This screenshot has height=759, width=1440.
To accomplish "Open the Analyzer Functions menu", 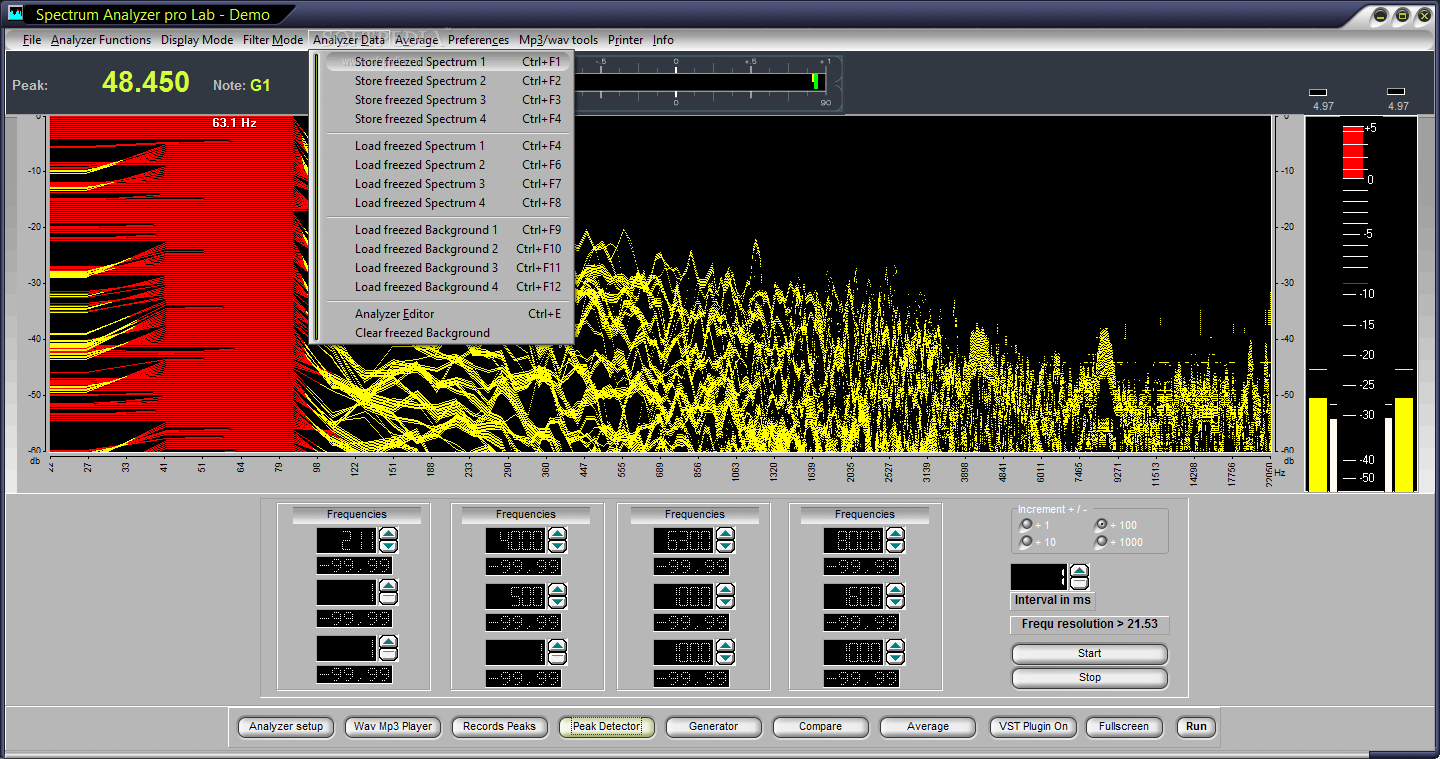I will point(101,40).
